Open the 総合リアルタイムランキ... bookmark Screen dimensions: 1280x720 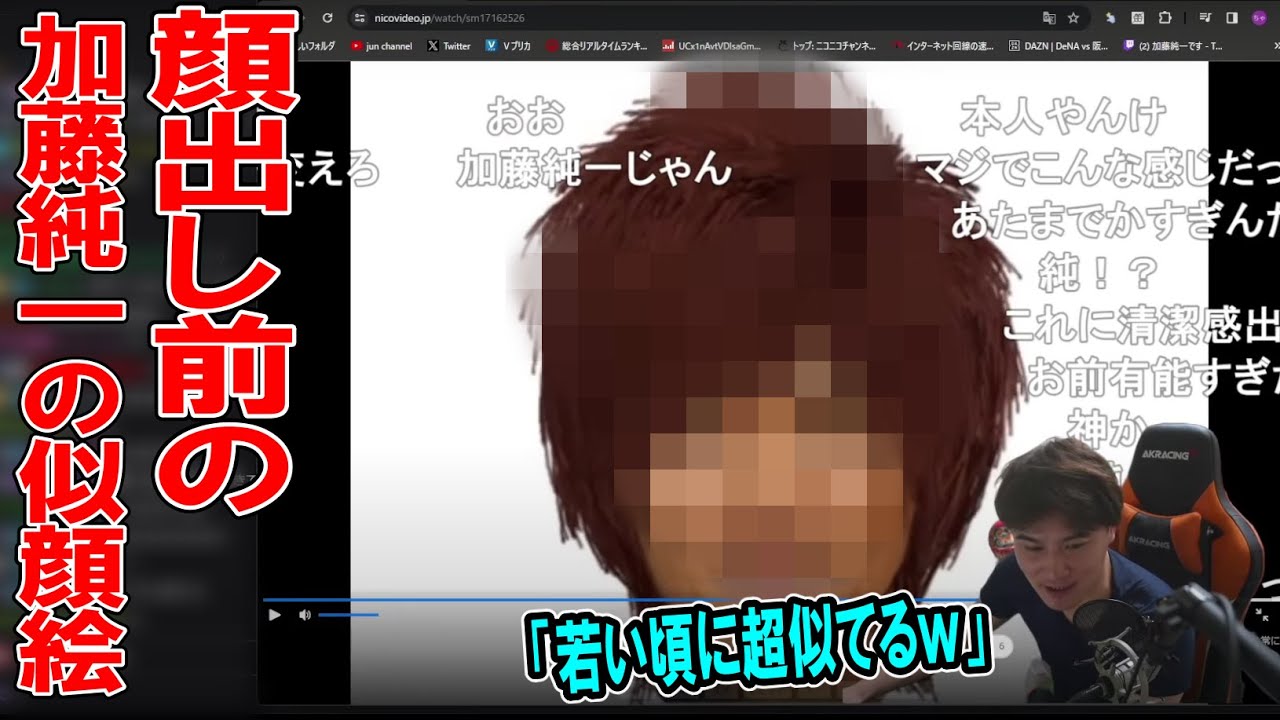(x=597, y=46)
